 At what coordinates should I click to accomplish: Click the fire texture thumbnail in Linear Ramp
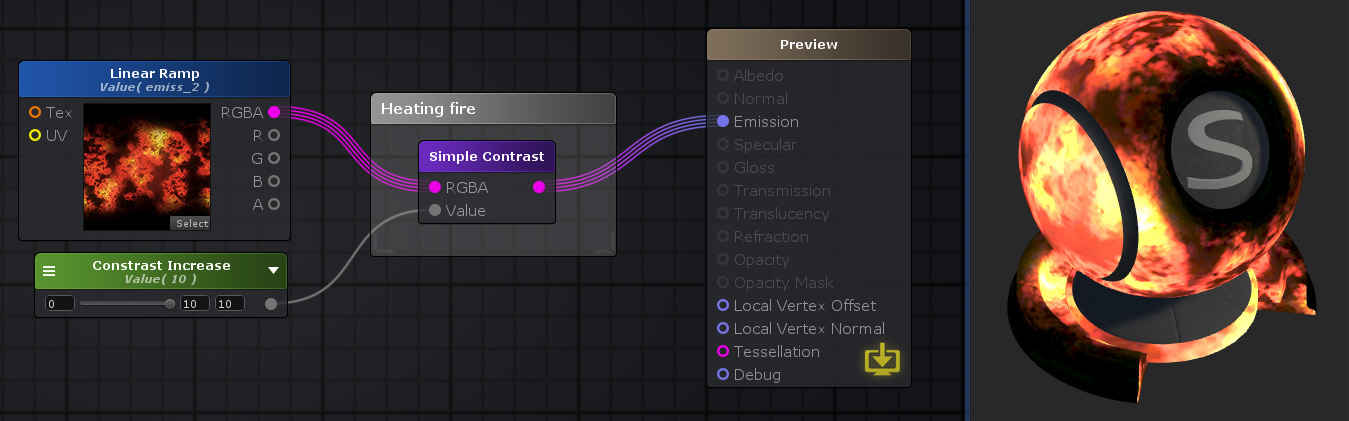click(147, 167)
